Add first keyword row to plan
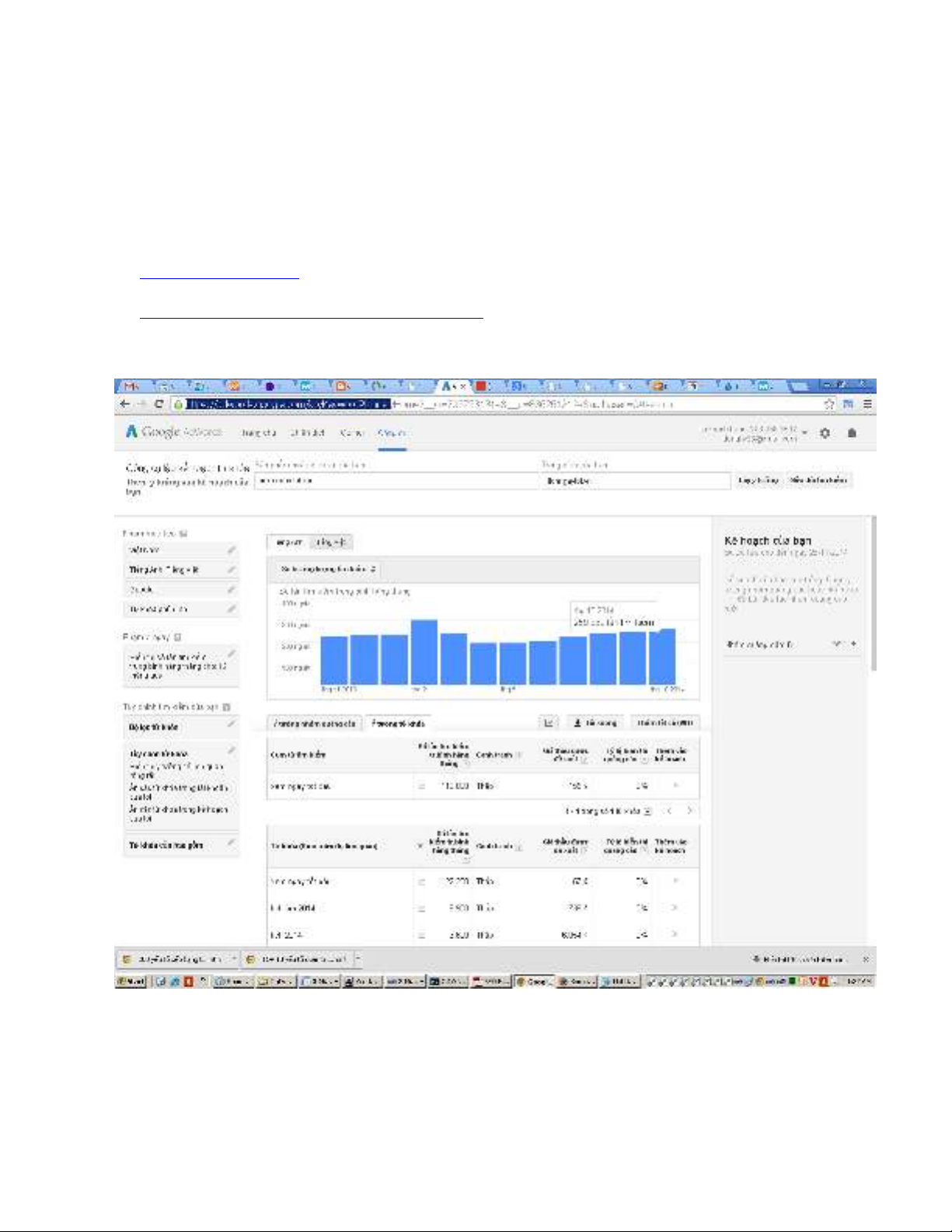 pos(675,881)
